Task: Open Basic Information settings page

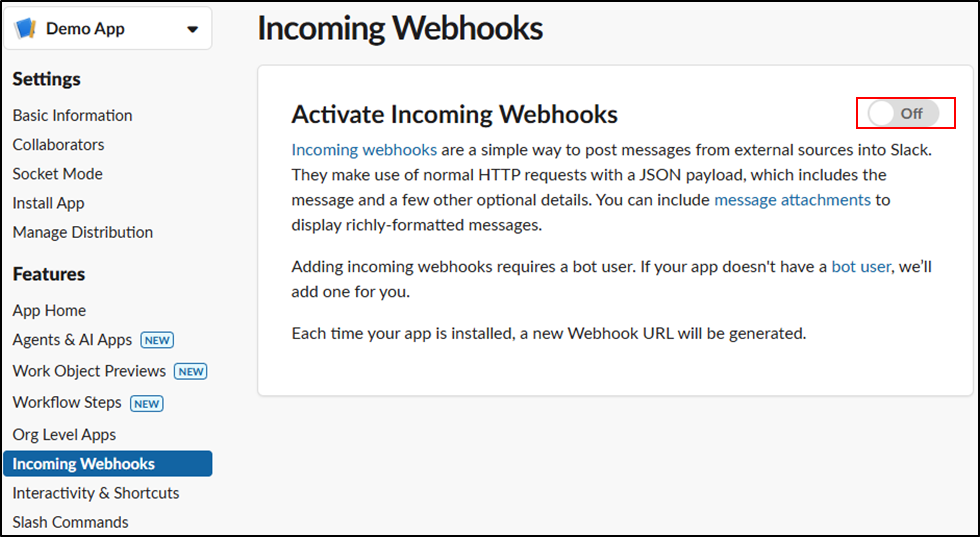Action: point(72,115)
